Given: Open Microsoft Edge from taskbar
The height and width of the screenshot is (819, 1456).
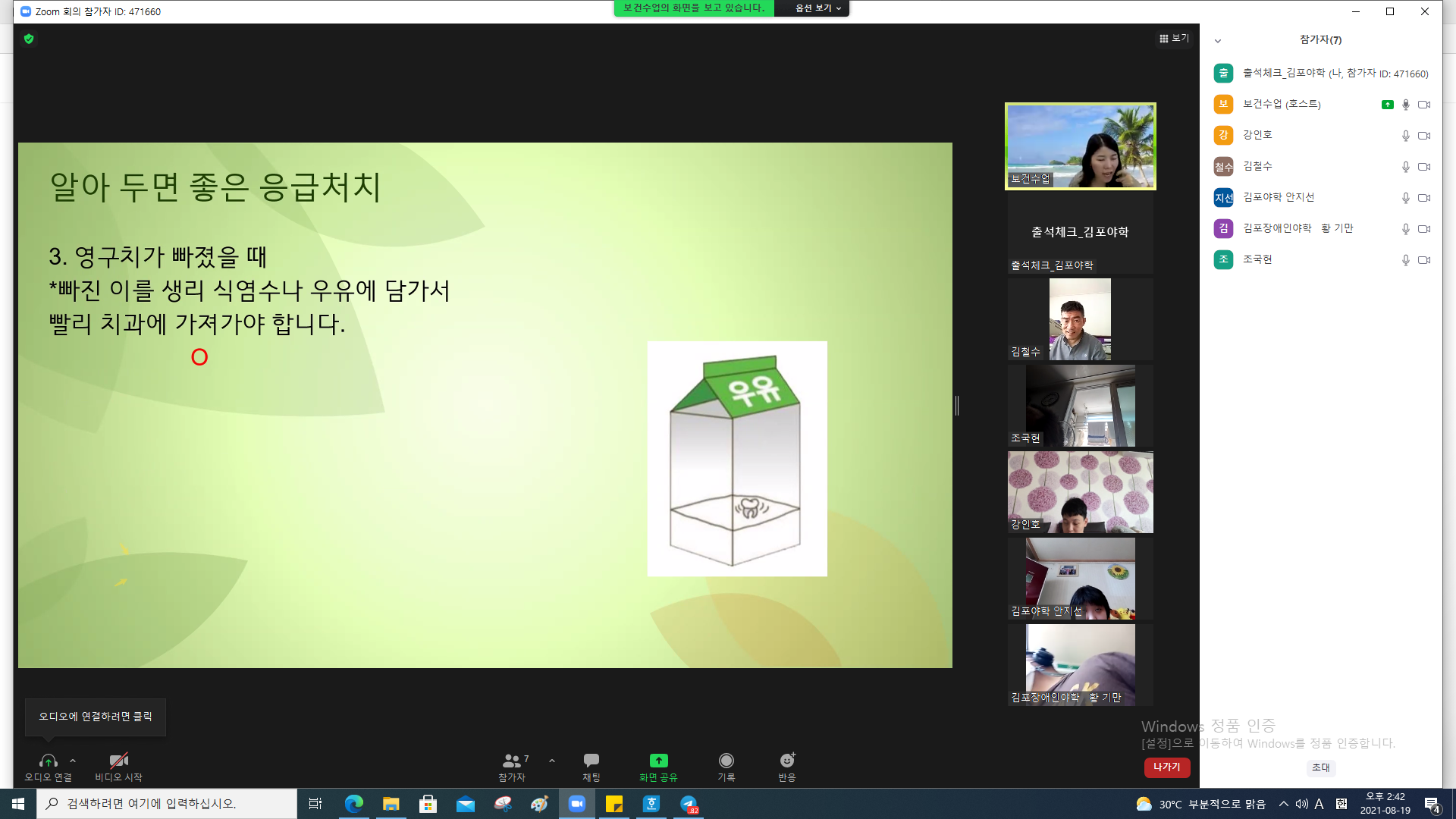Looking at the screenshot, I should tap(353, 804).
